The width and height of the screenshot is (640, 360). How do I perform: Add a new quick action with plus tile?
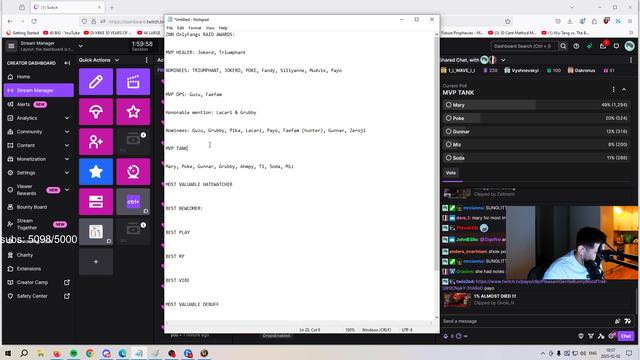pos(96,262)
